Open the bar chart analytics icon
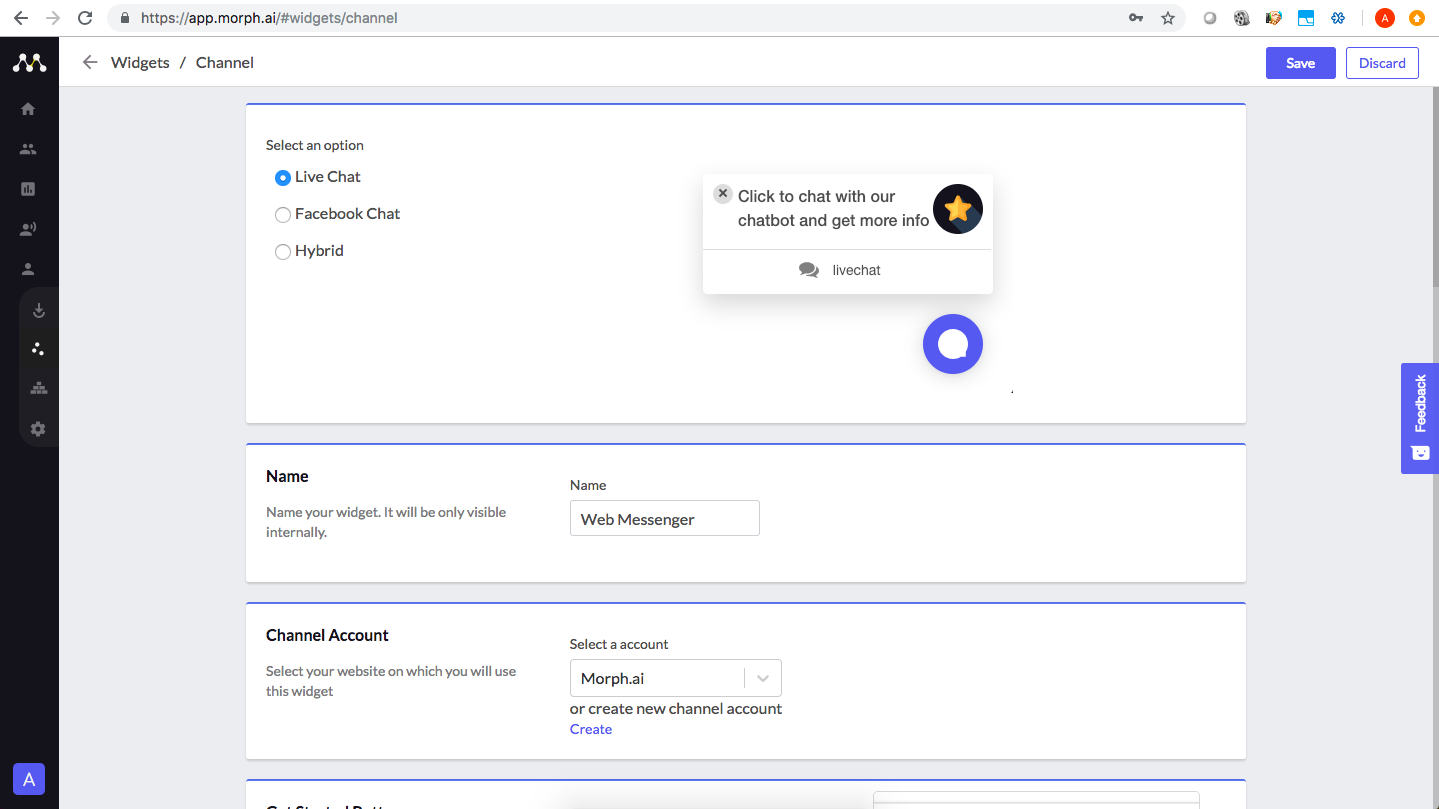 (x=28, y=189)
